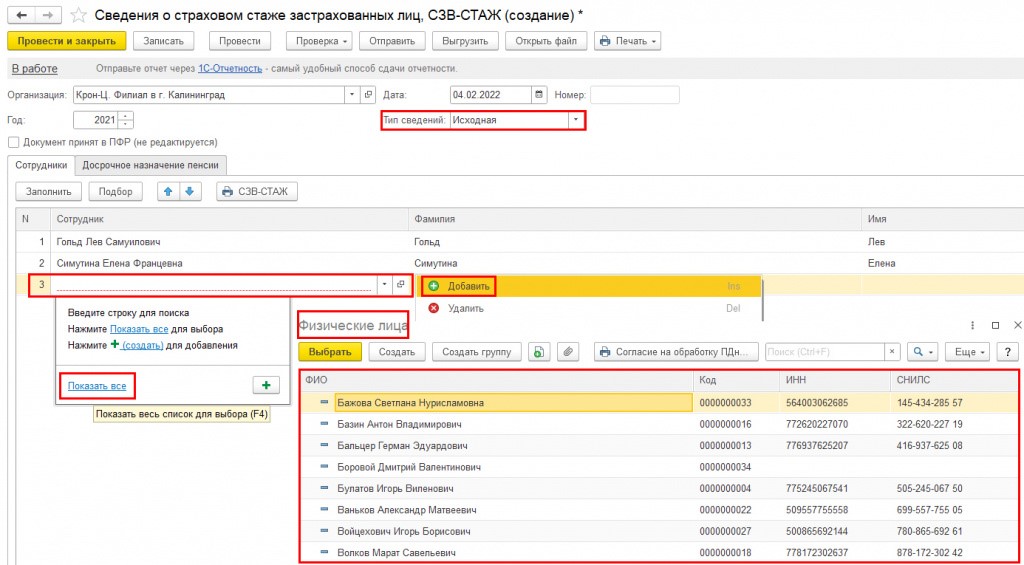The width and height of the screenshot is (1024, 565).
Task: Click magnifier search dropdown button
Action: tap(923, 351)
